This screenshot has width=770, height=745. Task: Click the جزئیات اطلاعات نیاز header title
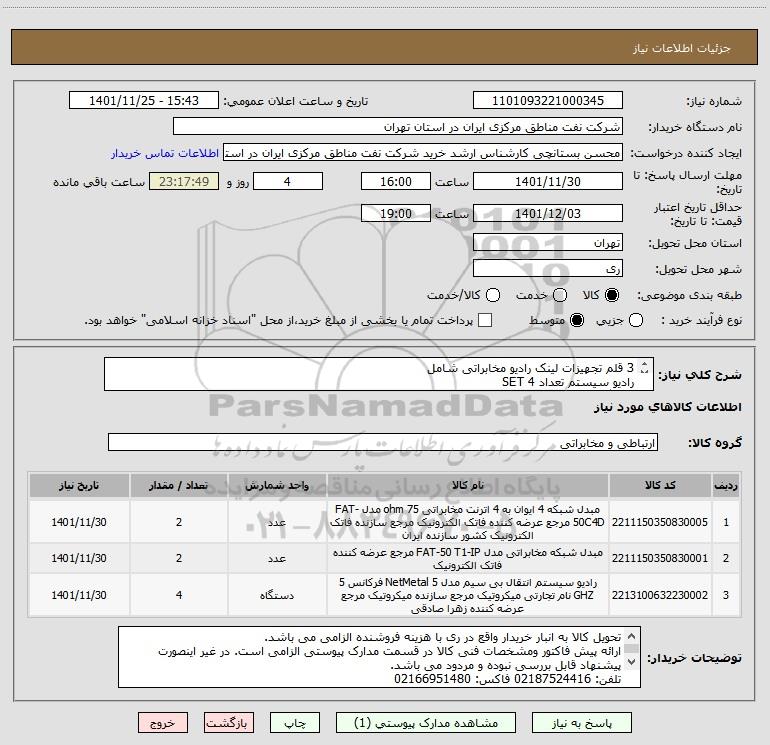click(682, 48)
